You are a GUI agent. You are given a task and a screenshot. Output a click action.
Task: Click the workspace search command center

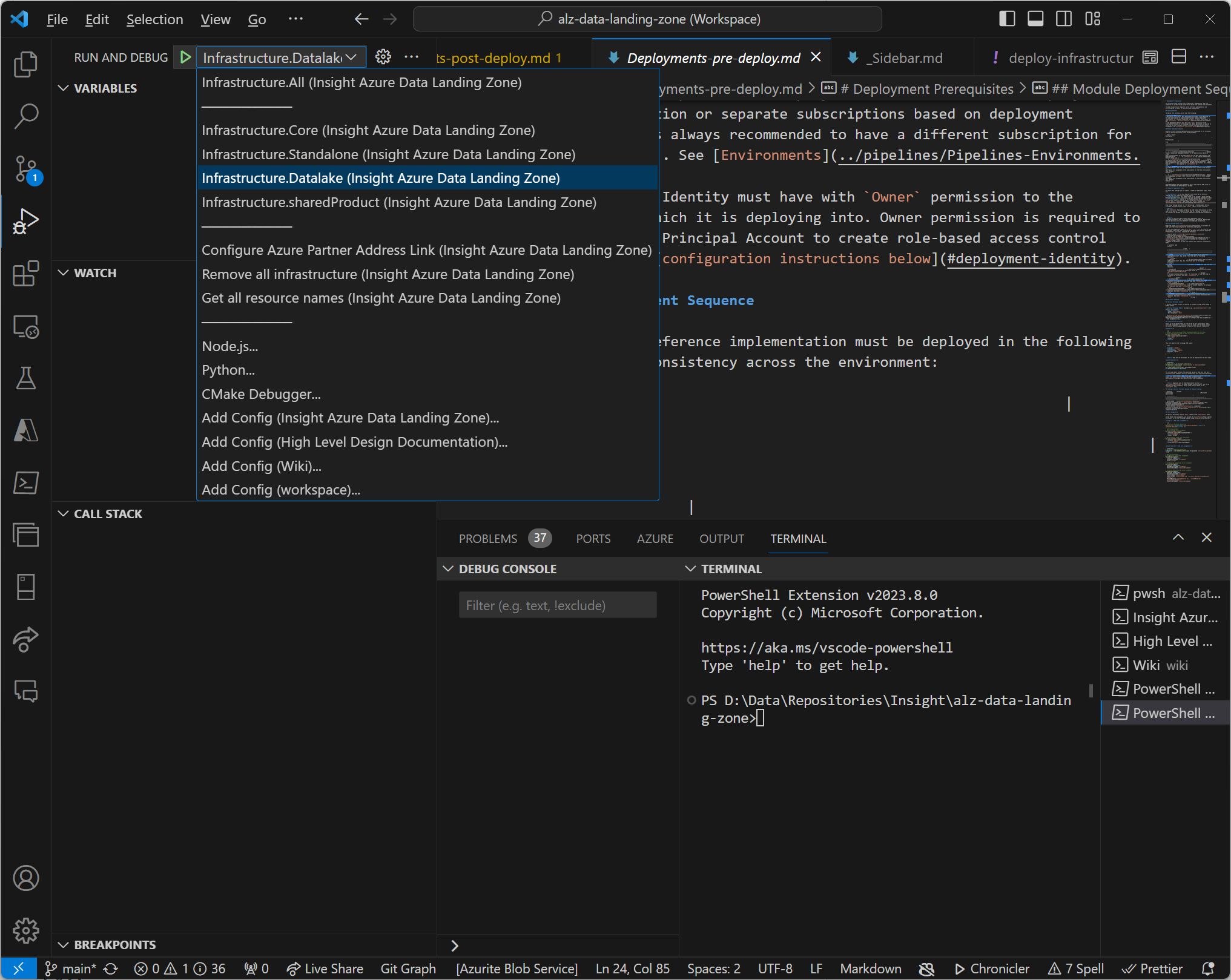647,19
